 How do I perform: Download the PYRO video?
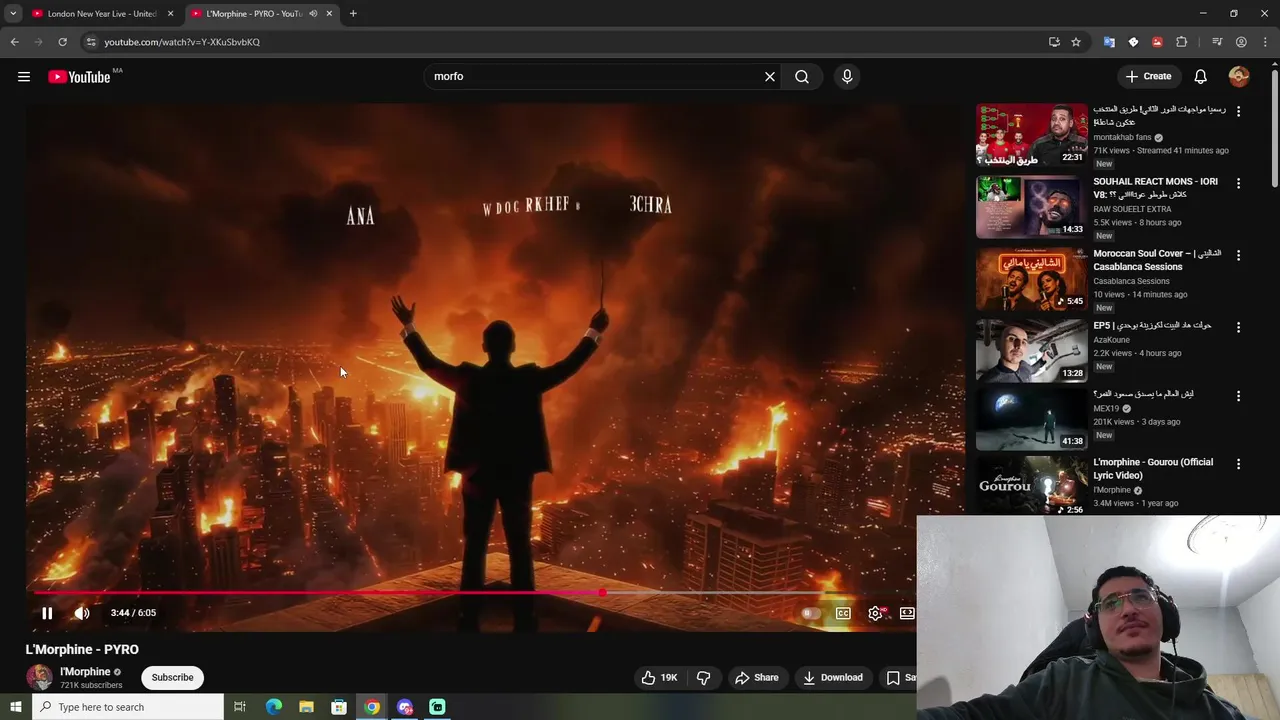click(833, 678)
